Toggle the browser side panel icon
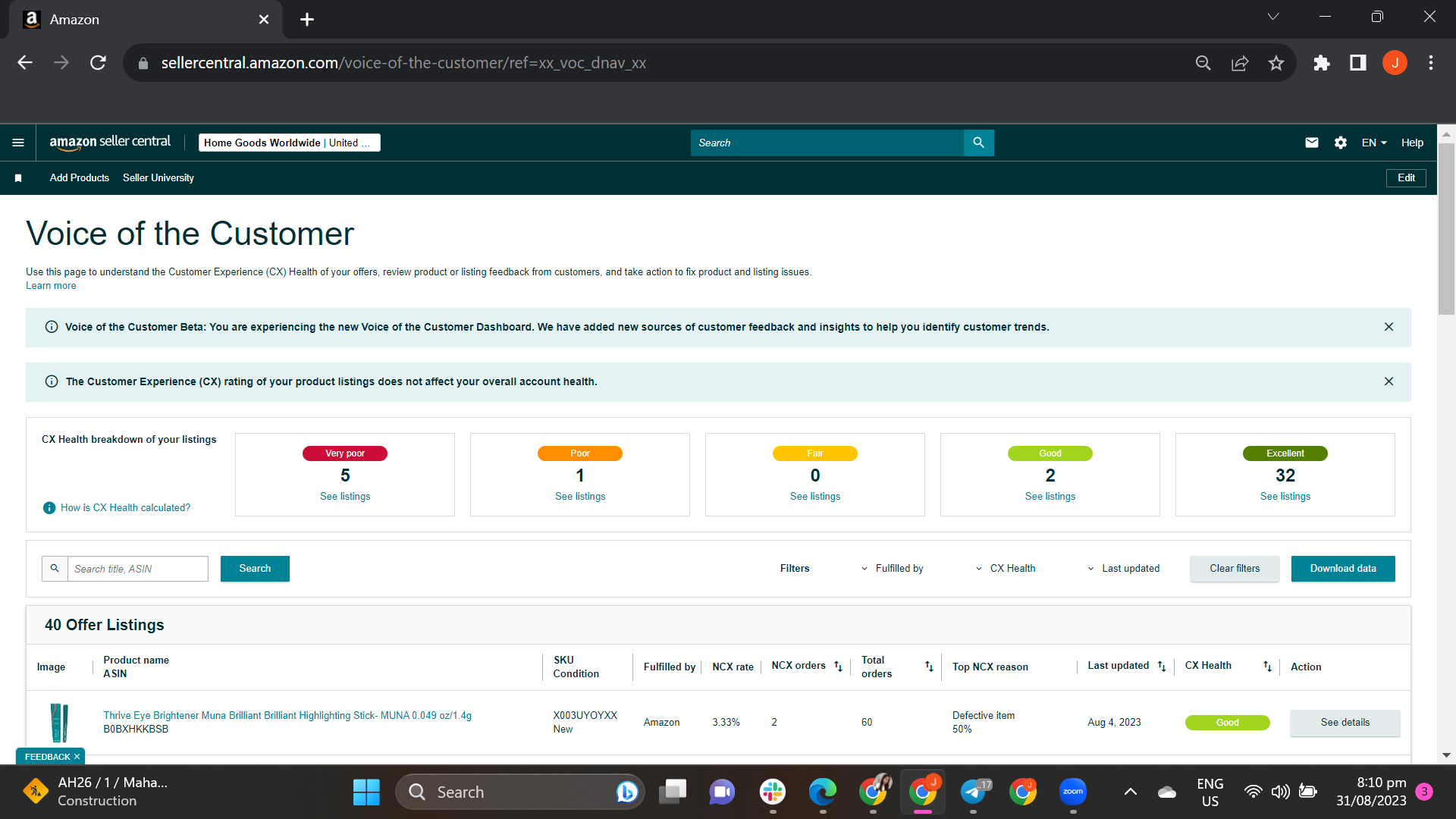1456x819 pixels. tap(1358, 63)
